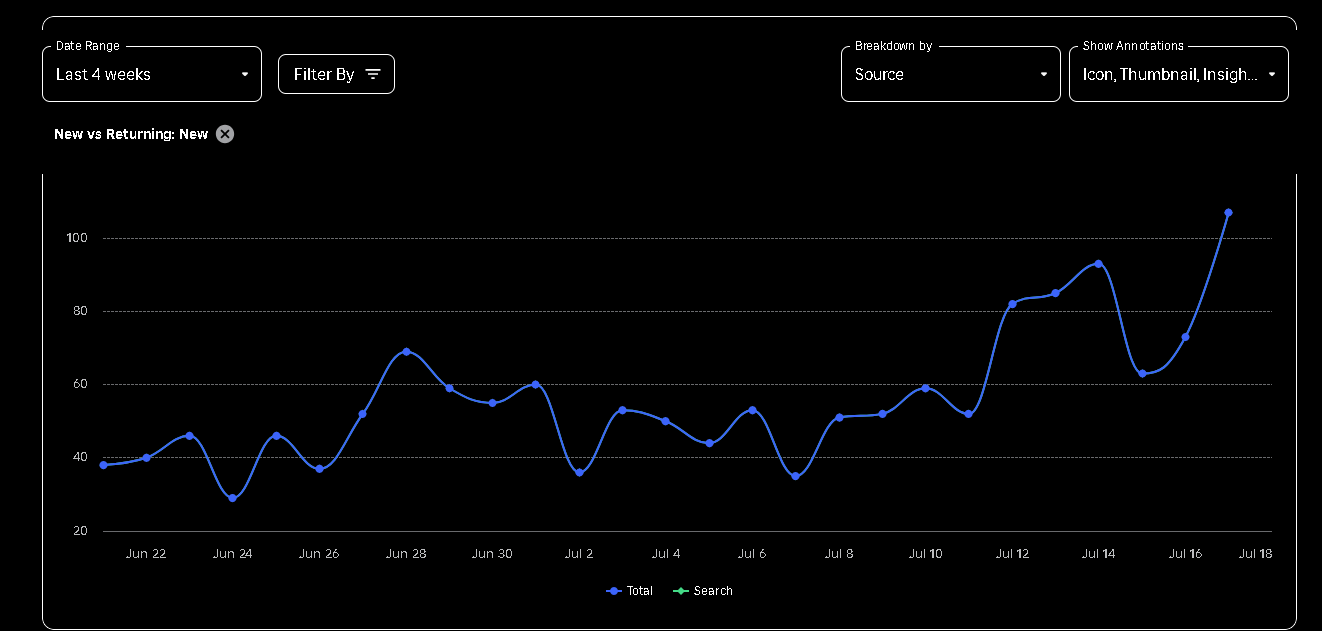The height and width of the screenshot is (631, 1322).
Task: Click the Filter By button
Action: pos(336,73)
